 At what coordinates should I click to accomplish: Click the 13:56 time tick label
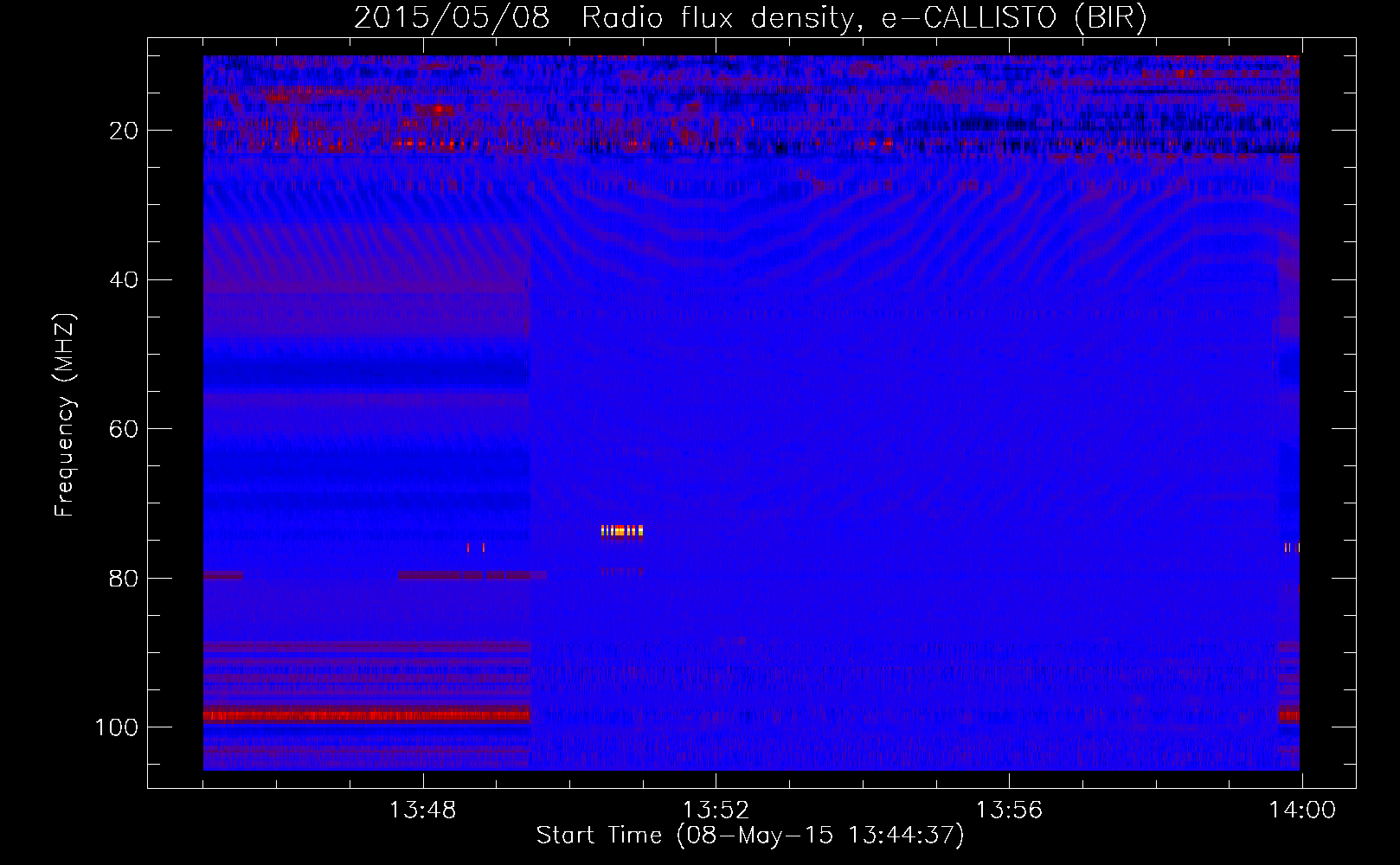1009,811
